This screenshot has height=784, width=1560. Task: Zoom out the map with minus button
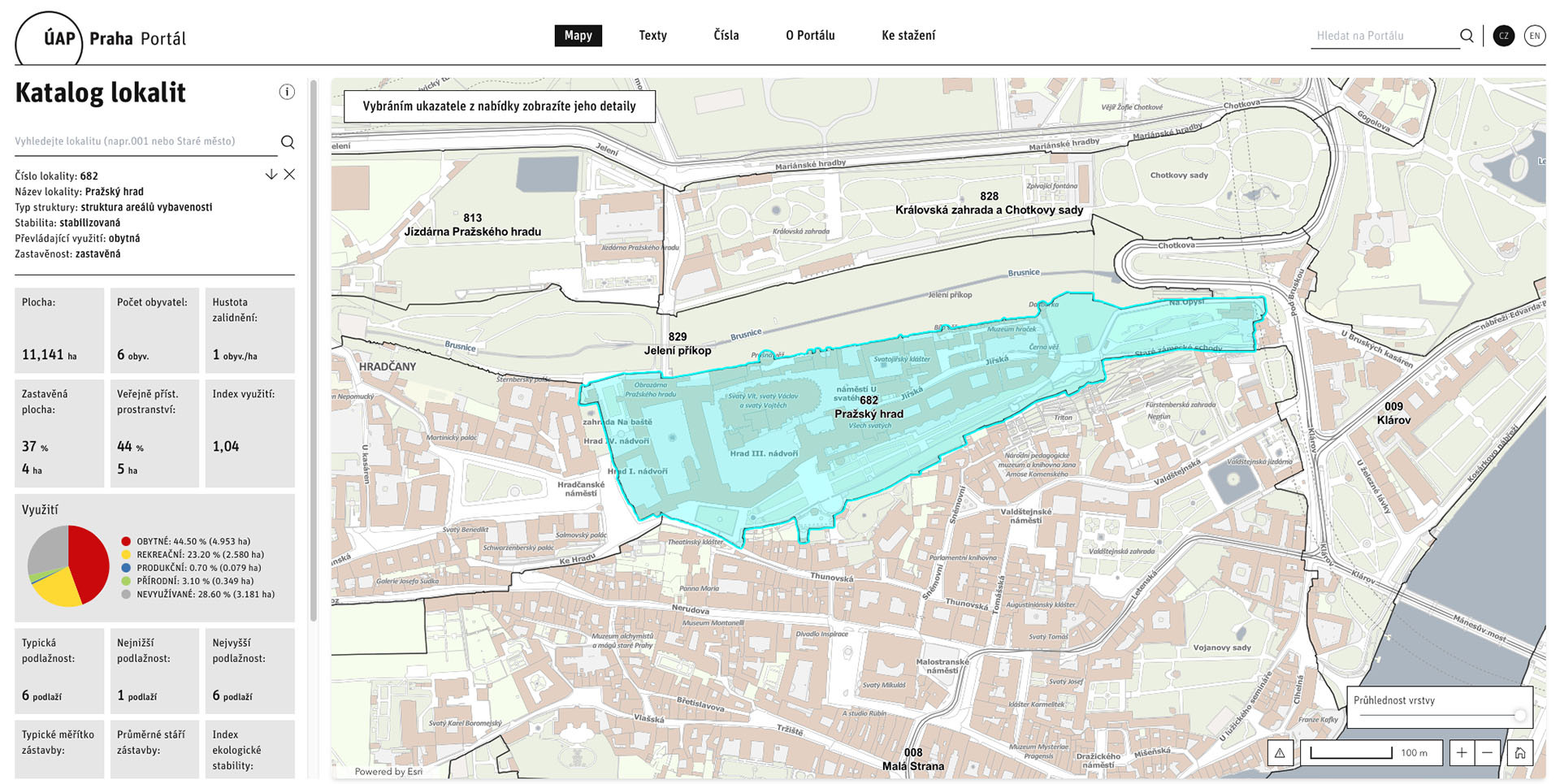tap(1487, 753)
